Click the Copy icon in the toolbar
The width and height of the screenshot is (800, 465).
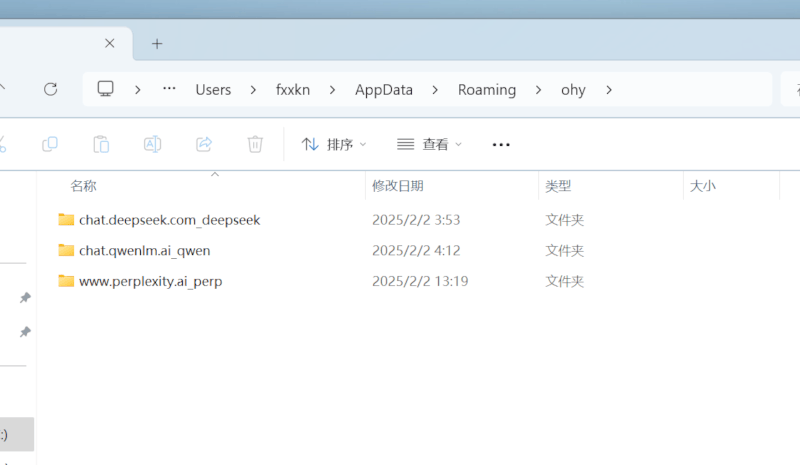pyautogui.click(x=50, y=144)
